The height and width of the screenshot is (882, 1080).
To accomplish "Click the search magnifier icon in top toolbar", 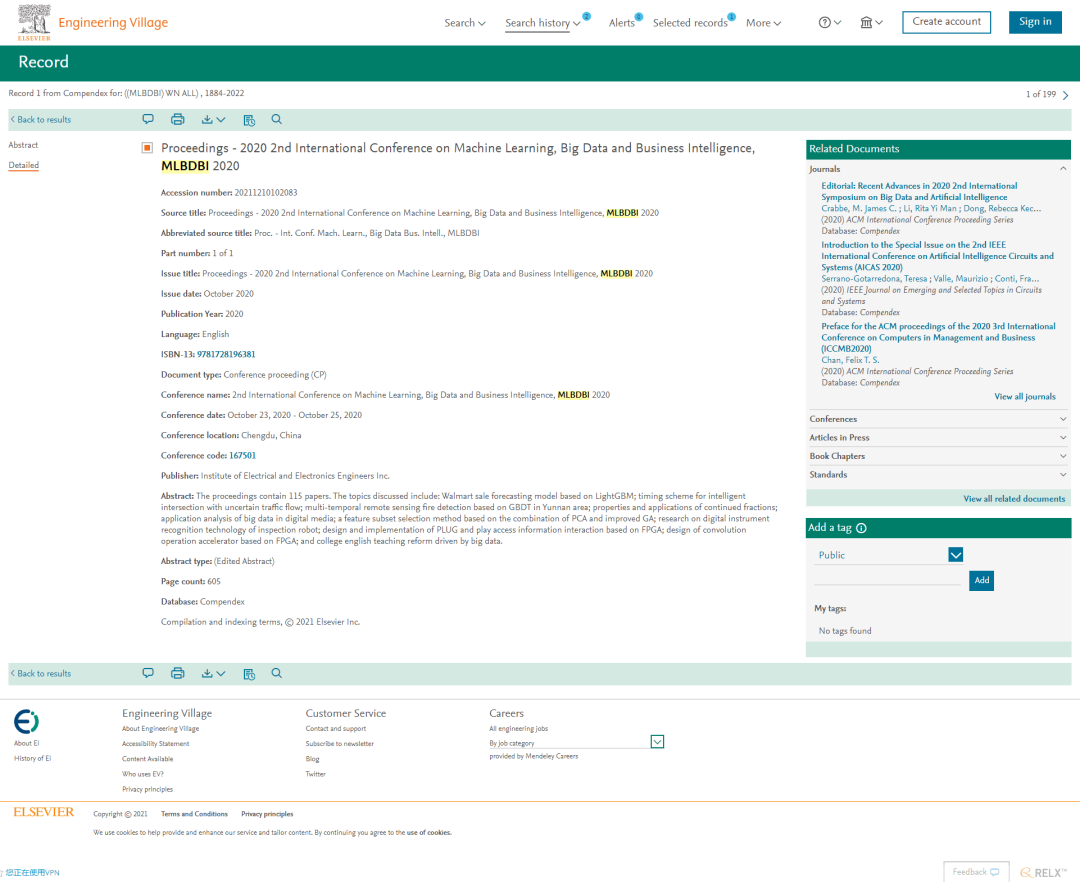I will [276, 119].
